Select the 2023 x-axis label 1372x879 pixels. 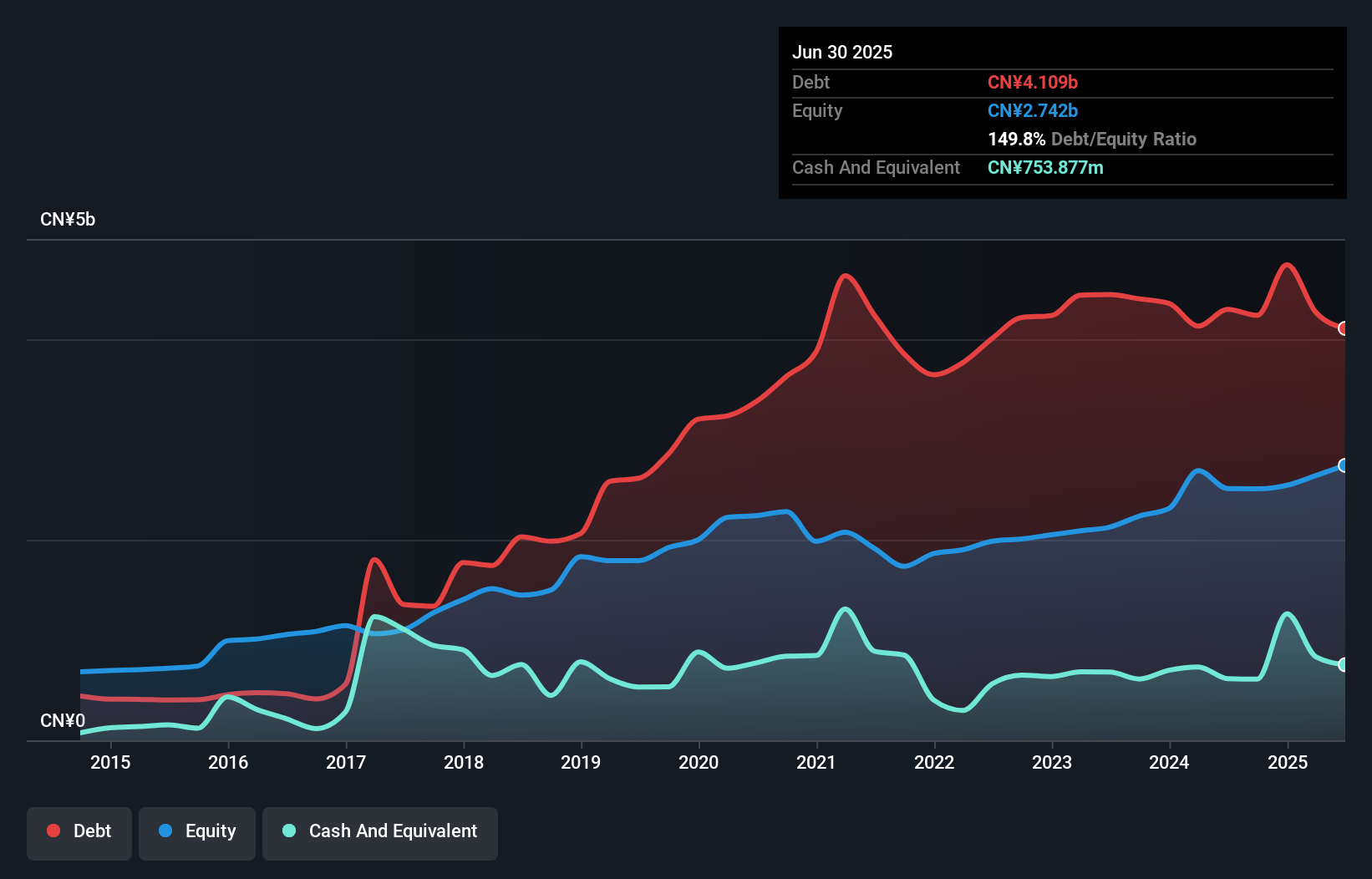pos(1052,762)
